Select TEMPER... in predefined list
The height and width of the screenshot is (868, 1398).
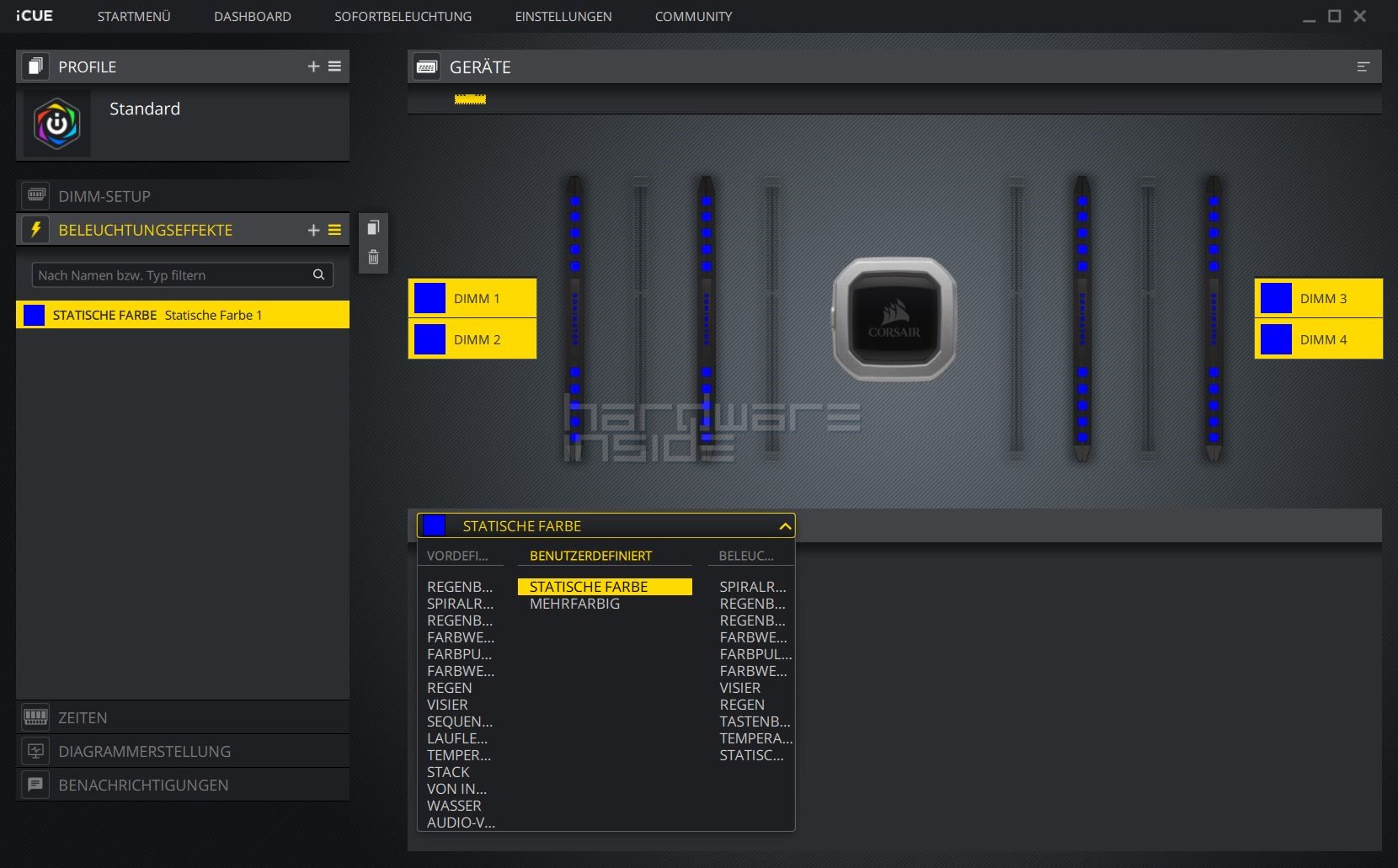pos(459,755)
